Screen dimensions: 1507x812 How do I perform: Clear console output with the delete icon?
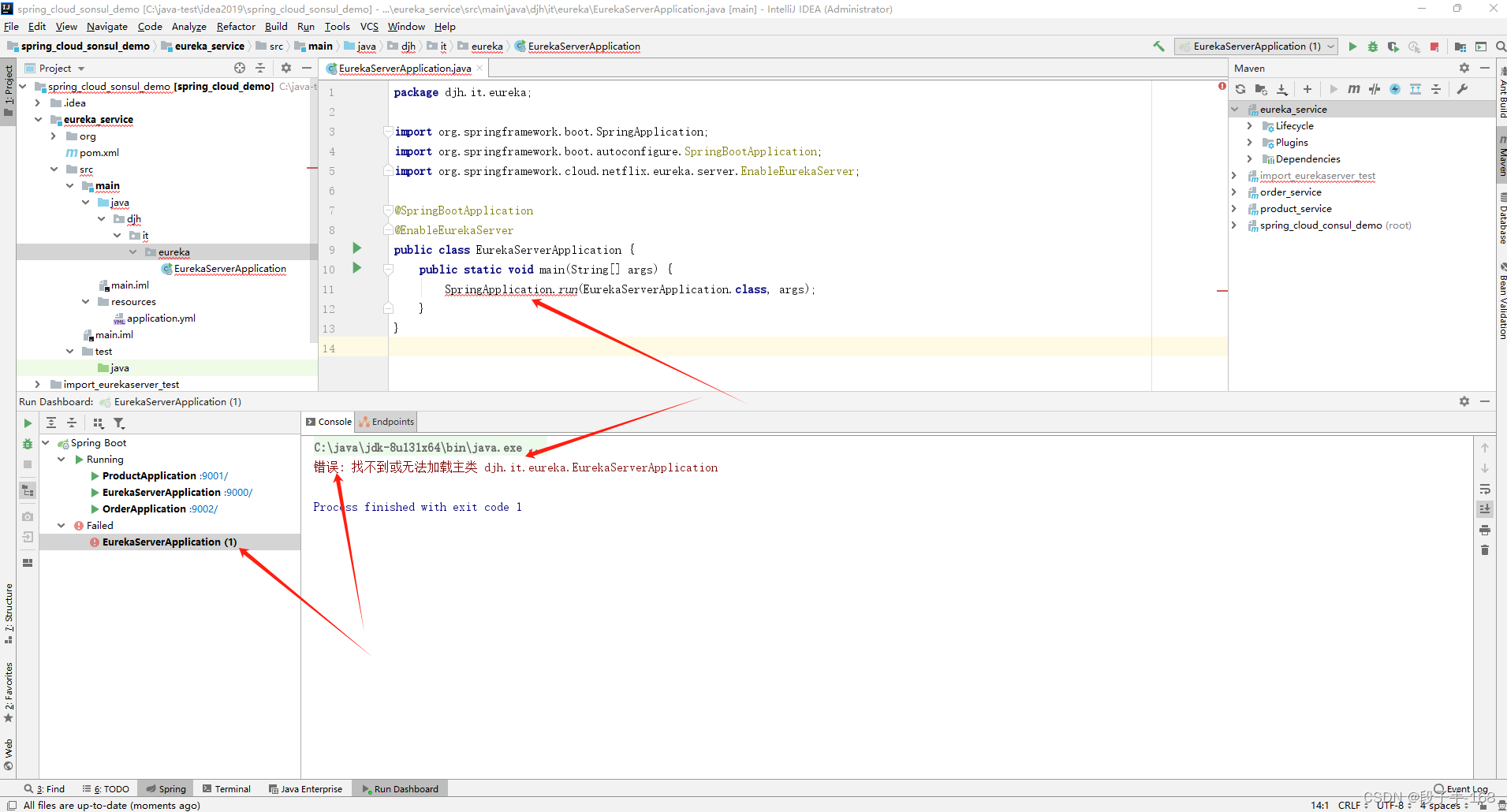point(1486,549)
